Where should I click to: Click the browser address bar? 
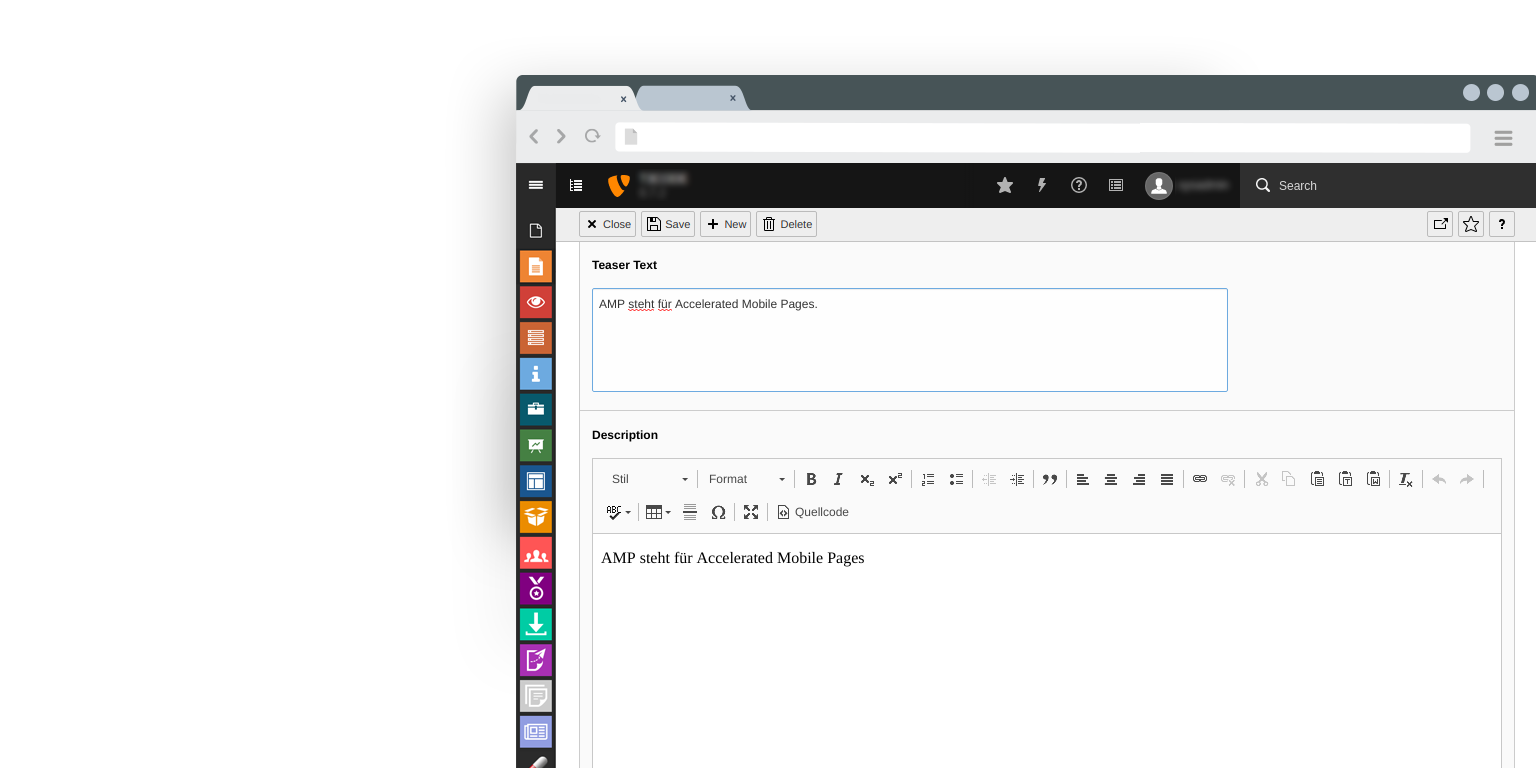(1042, 137)
